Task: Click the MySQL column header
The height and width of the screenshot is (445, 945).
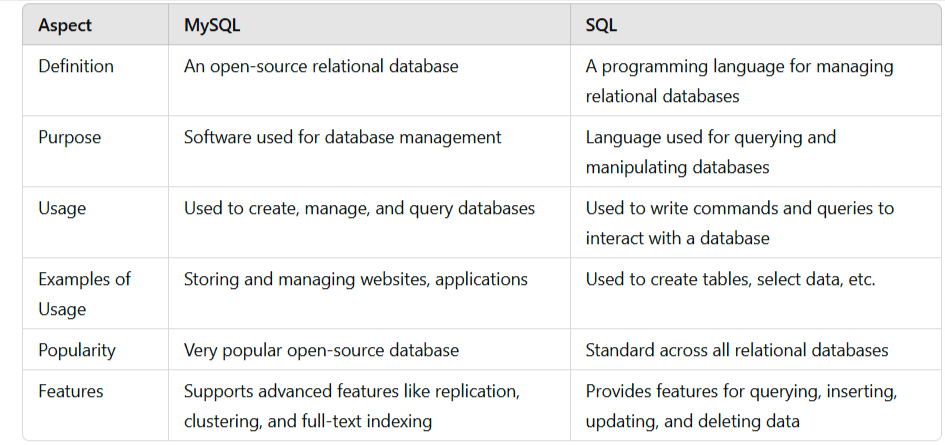Action: point(369,27)
